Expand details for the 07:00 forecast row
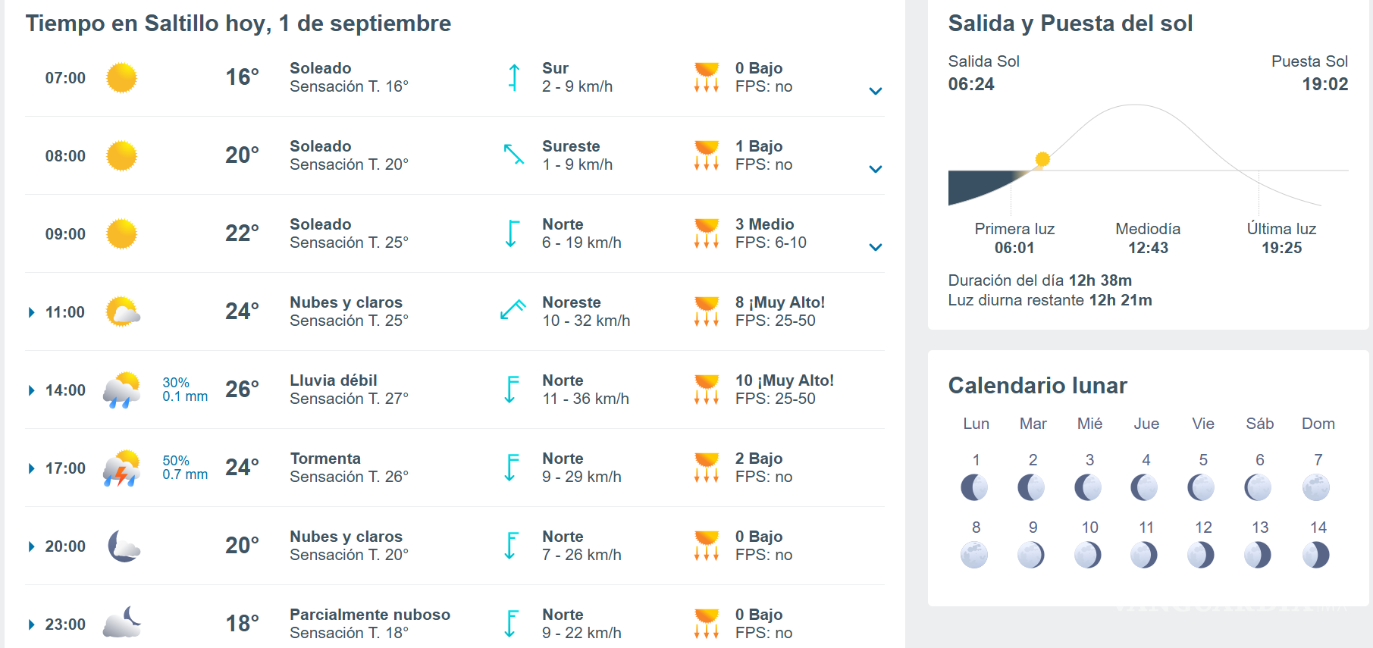This screenshot has width=1373, height=648. [875, 91]
